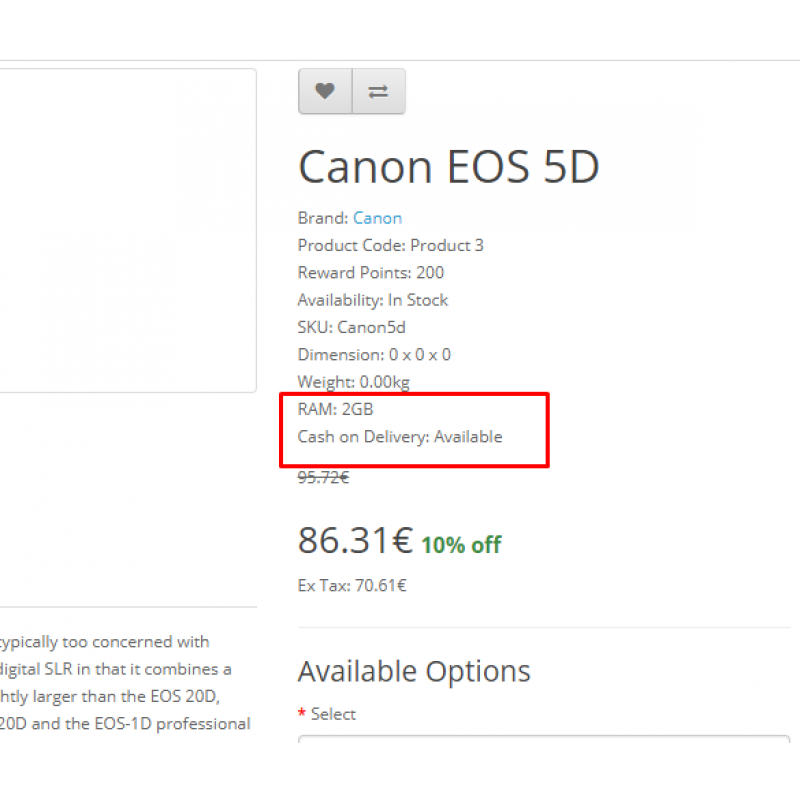Select the Canon EOS 5D product title

448,167
